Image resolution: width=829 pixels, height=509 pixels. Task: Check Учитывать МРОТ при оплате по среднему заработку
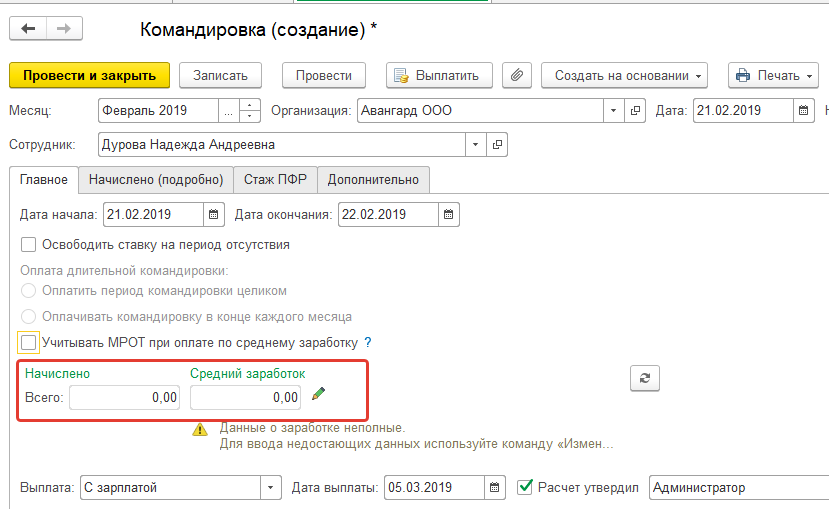tap(29, 343)
